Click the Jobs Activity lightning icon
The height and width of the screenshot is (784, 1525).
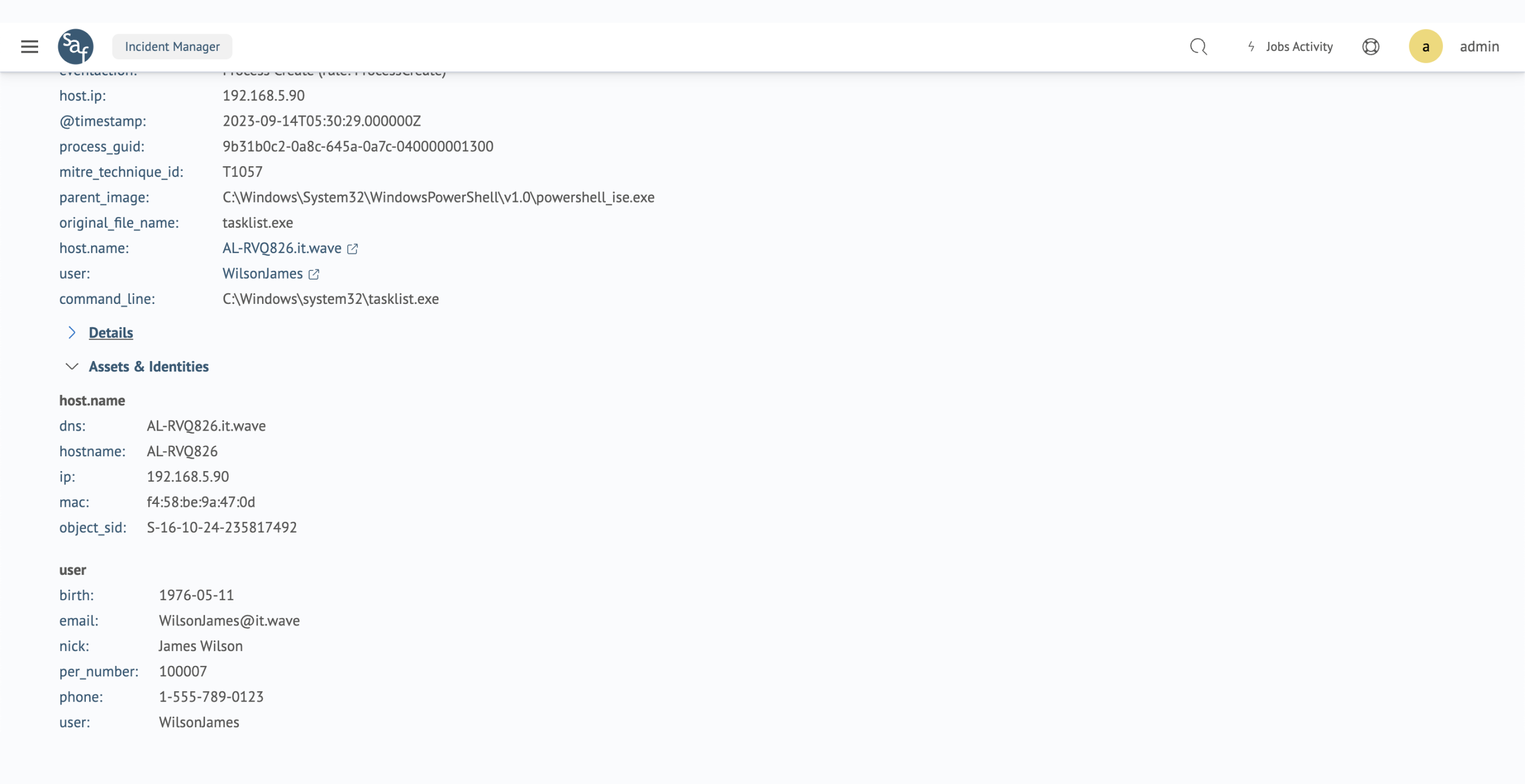(1251, 47)
